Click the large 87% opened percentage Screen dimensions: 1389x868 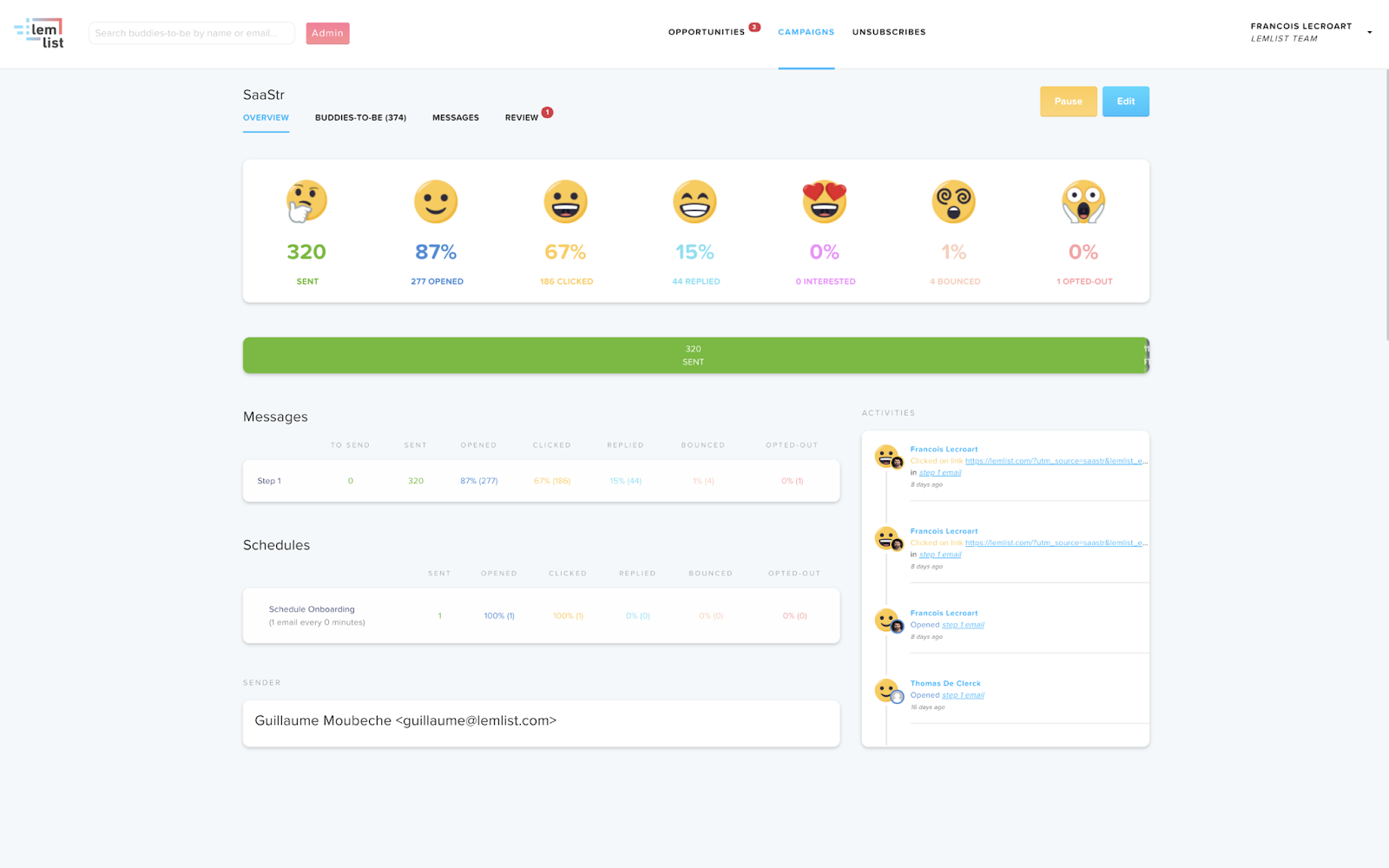436,252
